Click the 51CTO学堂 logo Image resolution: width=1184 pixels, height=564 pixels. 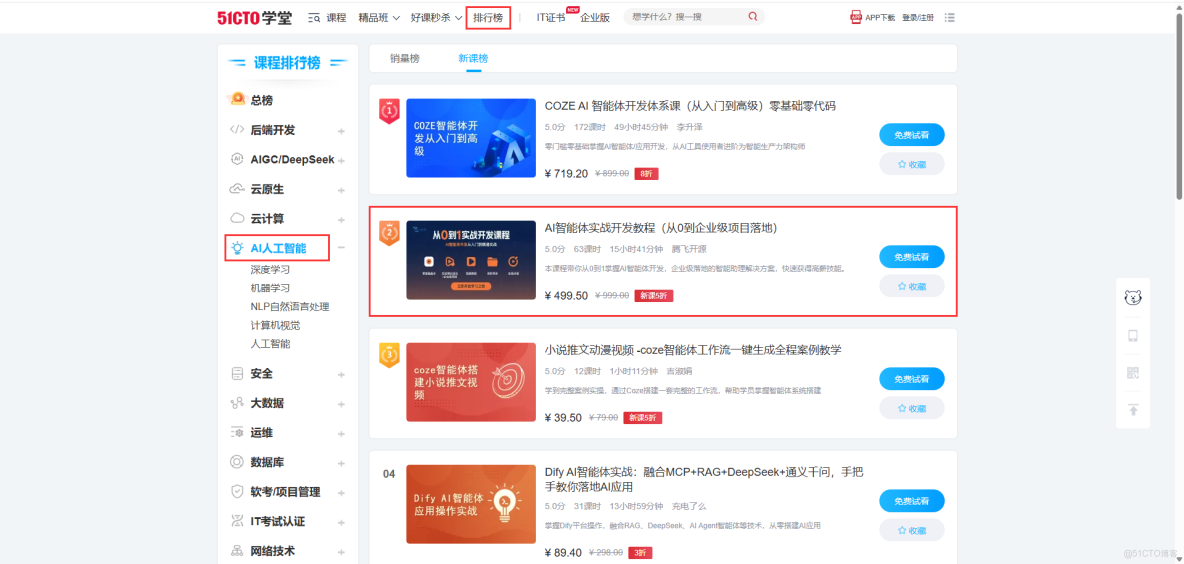[x=254, y=18]
